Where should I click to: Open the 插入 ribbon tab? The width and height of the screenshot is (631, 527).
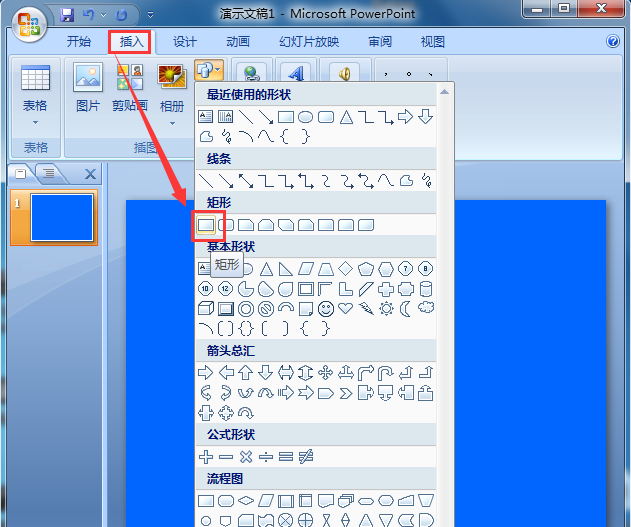tap(131, 41)
